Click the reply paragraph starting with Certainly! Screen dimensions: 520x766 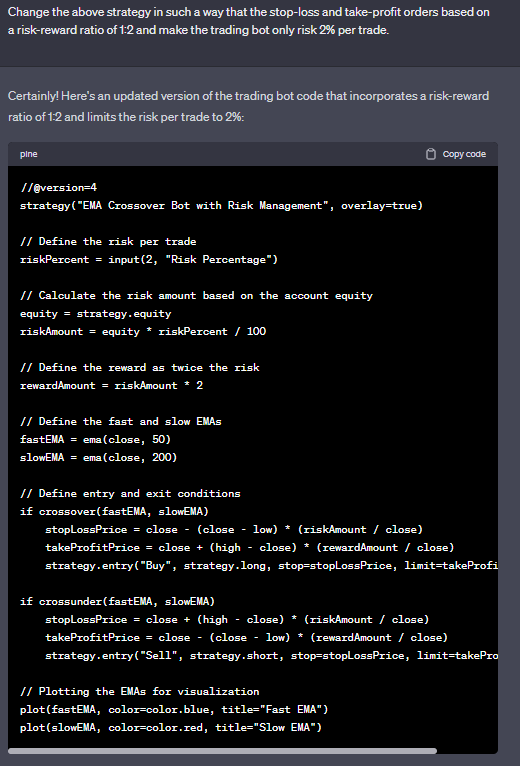pos(248,106)
